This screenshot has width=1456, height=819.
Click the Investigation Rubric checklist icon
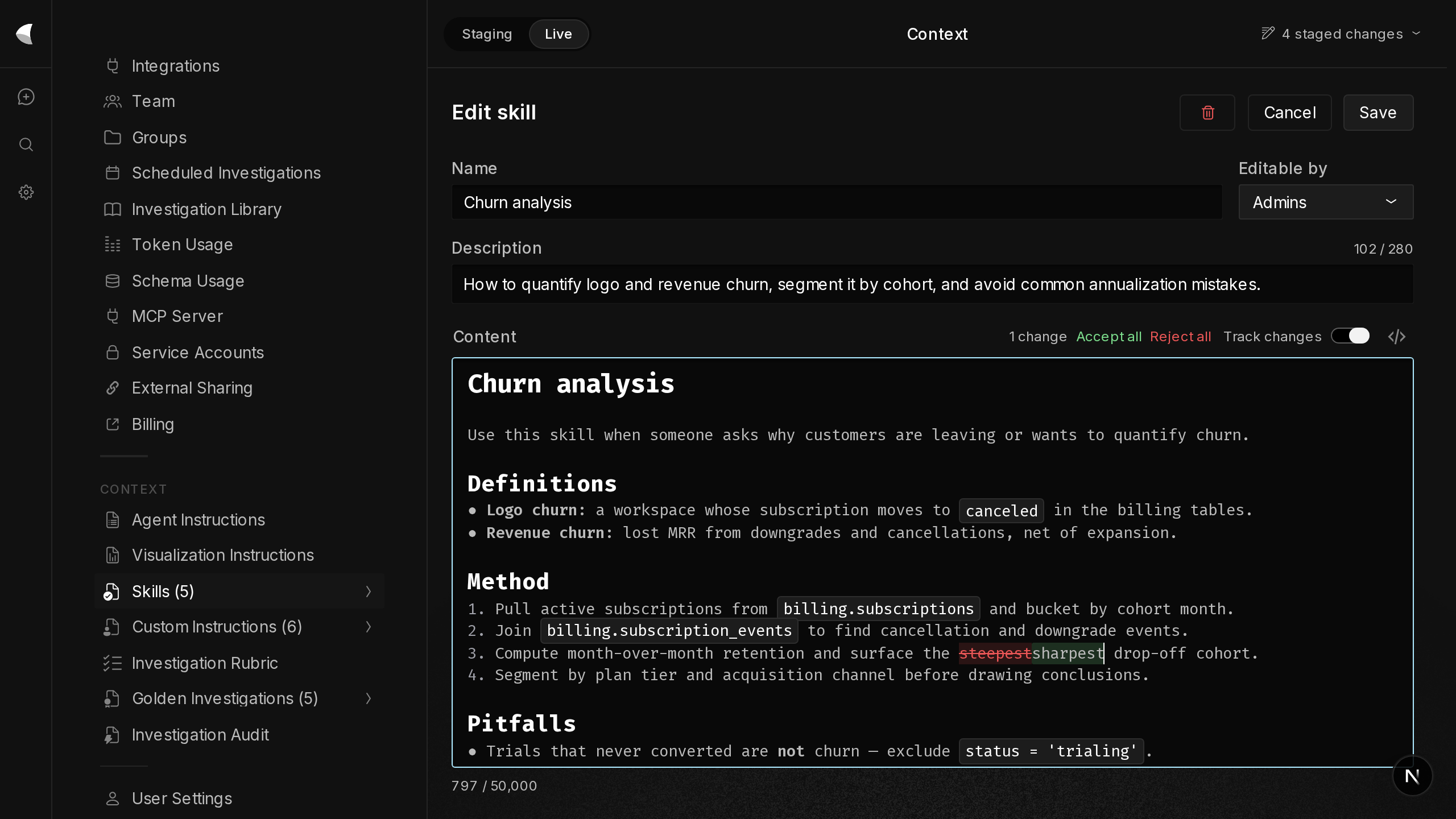pos(113,663)
